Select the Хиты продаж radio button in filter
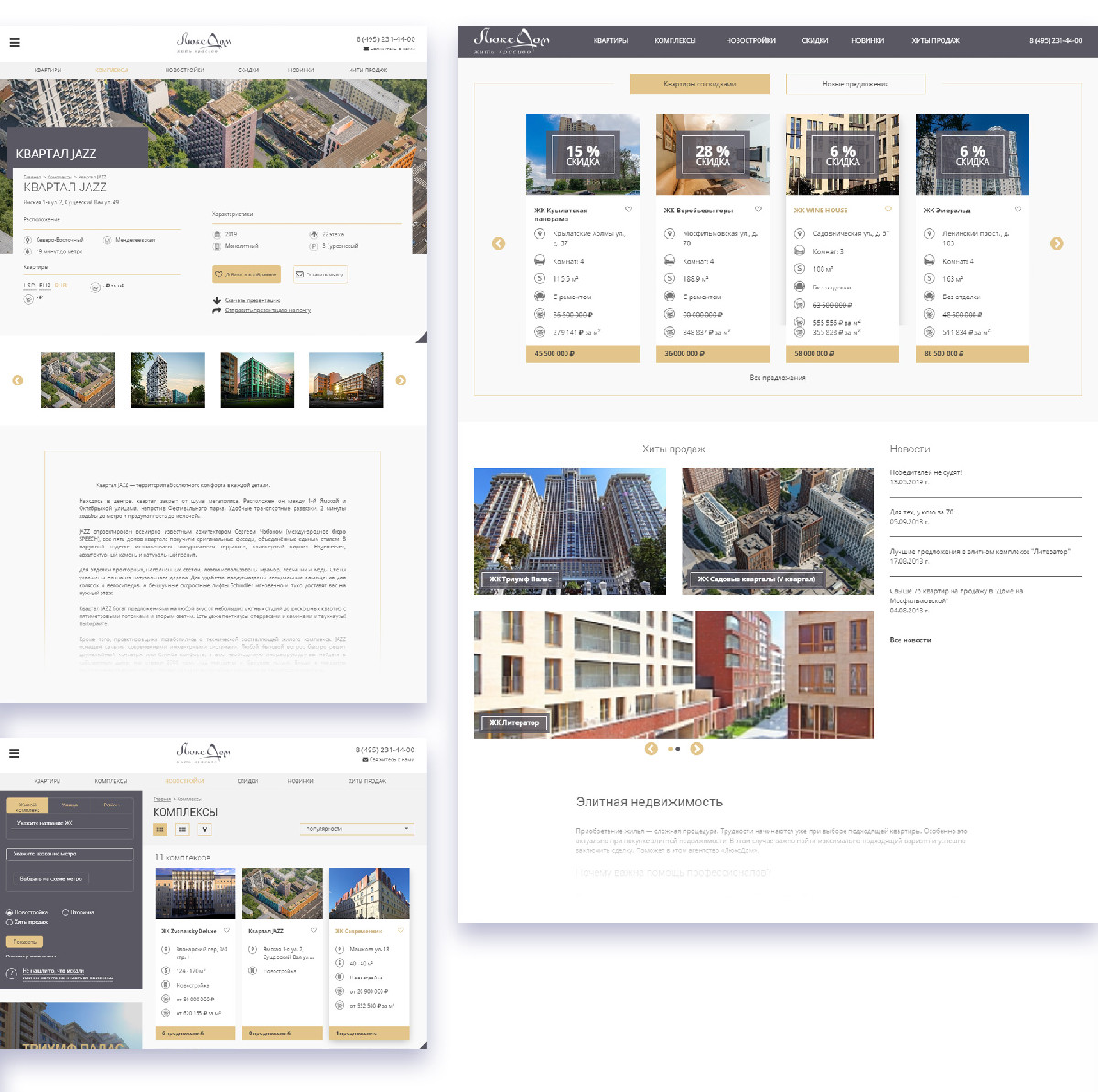This screenshot has width=1098, height=1092. tap(10, 922)
